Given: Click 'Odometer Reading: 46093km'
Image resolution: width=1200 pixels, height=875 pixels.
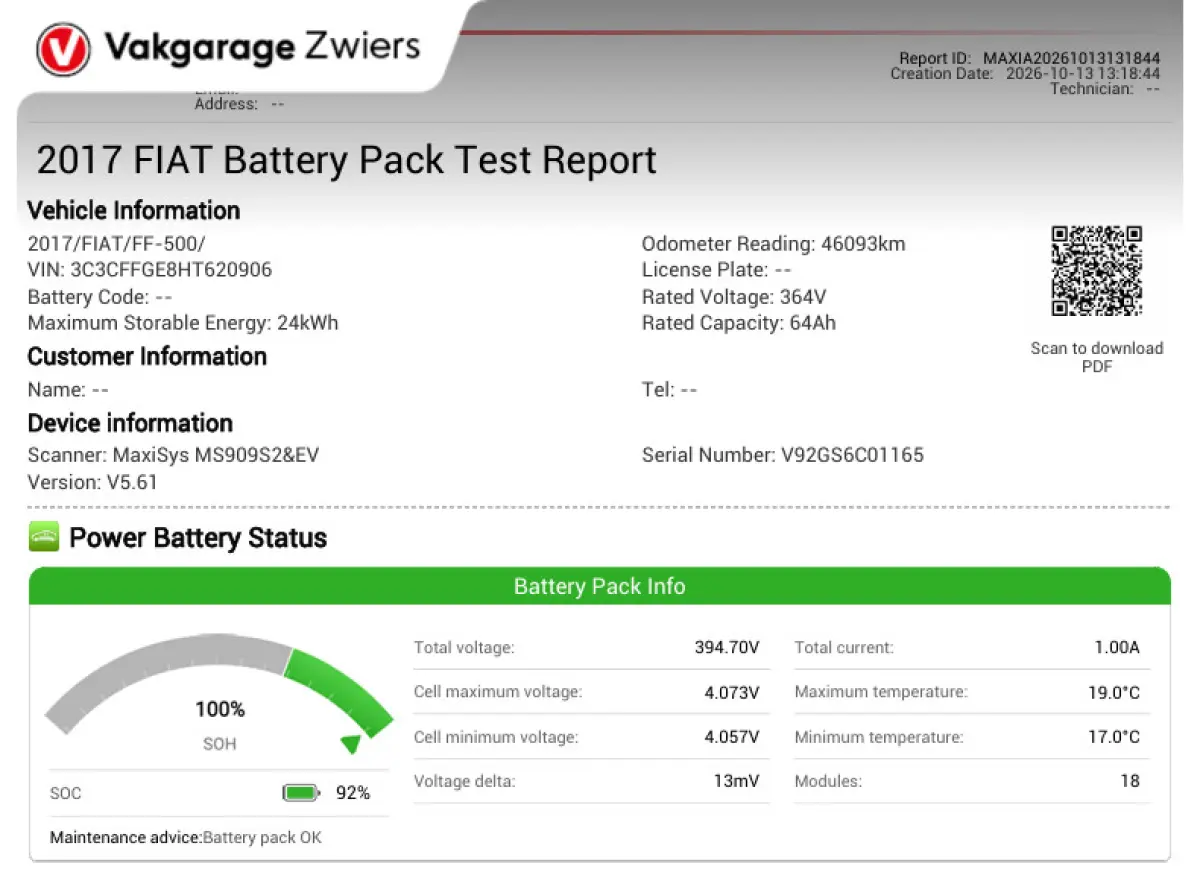Looking at the screenshot, I should pyautogui.click(x=774, y=244).
